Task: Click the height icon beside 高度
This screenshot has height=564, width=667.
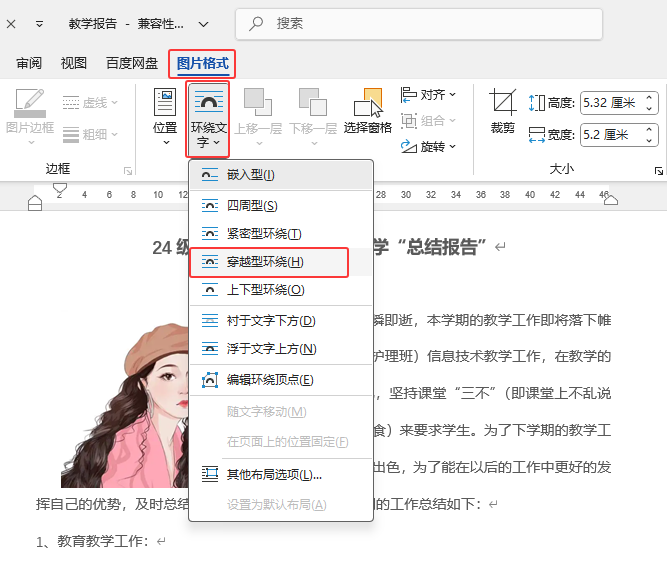Action: [536, 103]
